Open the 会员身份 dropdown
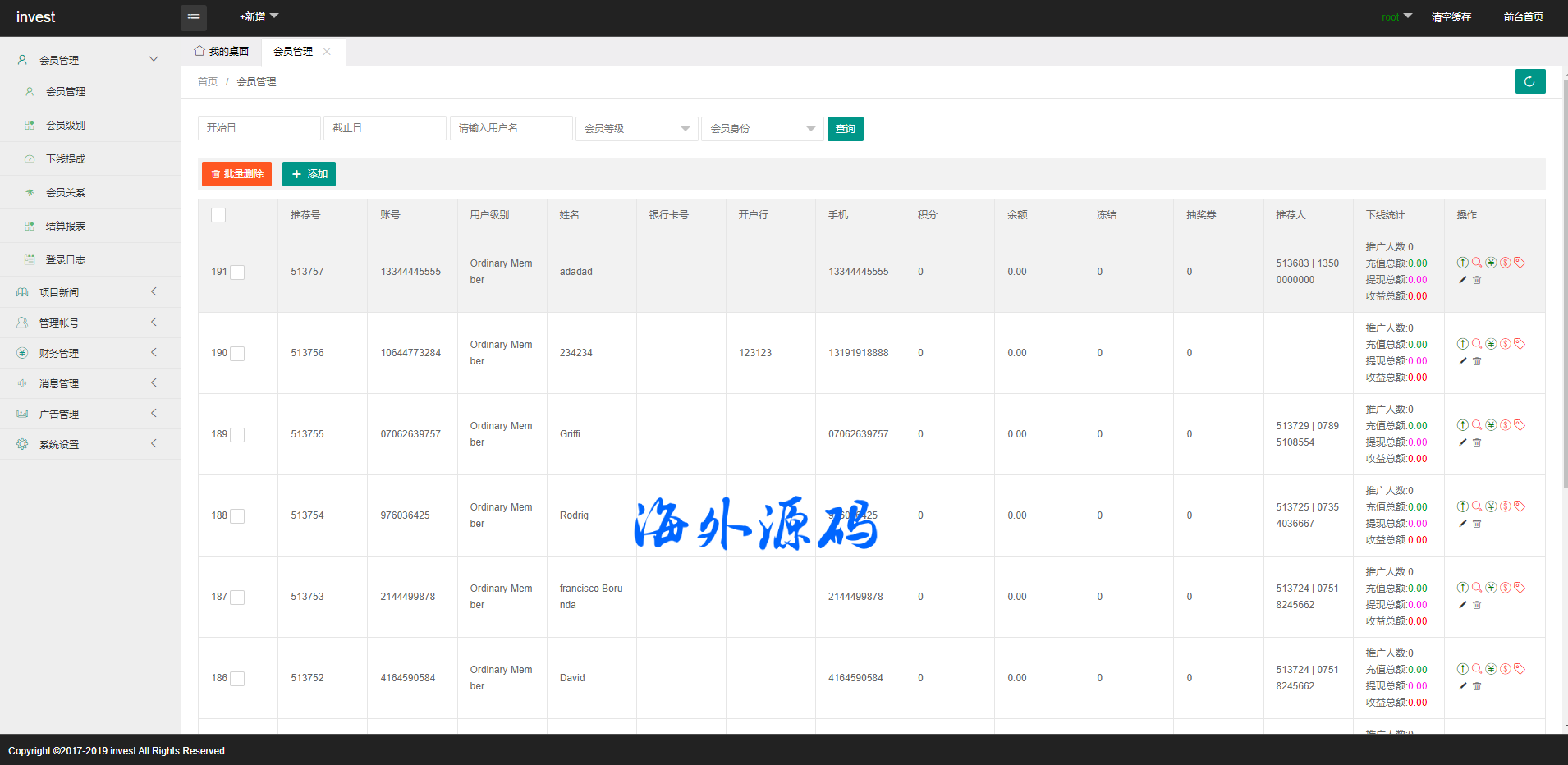1568x765 pixels. pyautogui.click(x=762, y=129)
